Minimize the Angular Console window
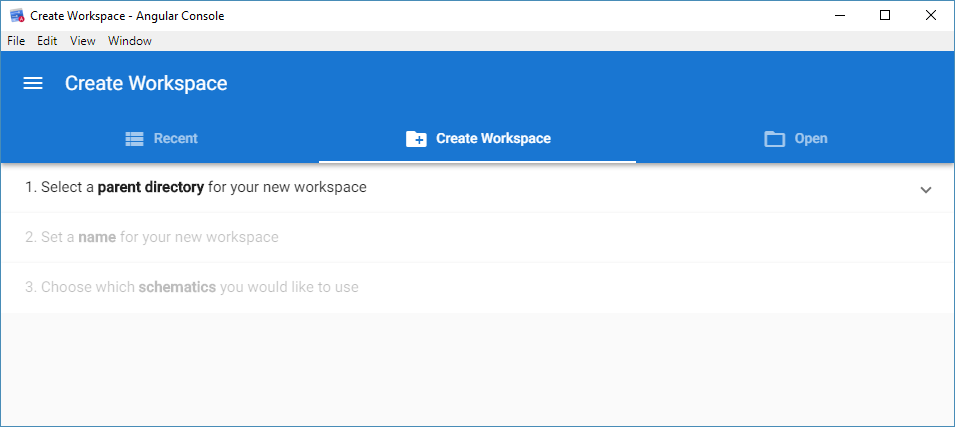 point(840,16)
